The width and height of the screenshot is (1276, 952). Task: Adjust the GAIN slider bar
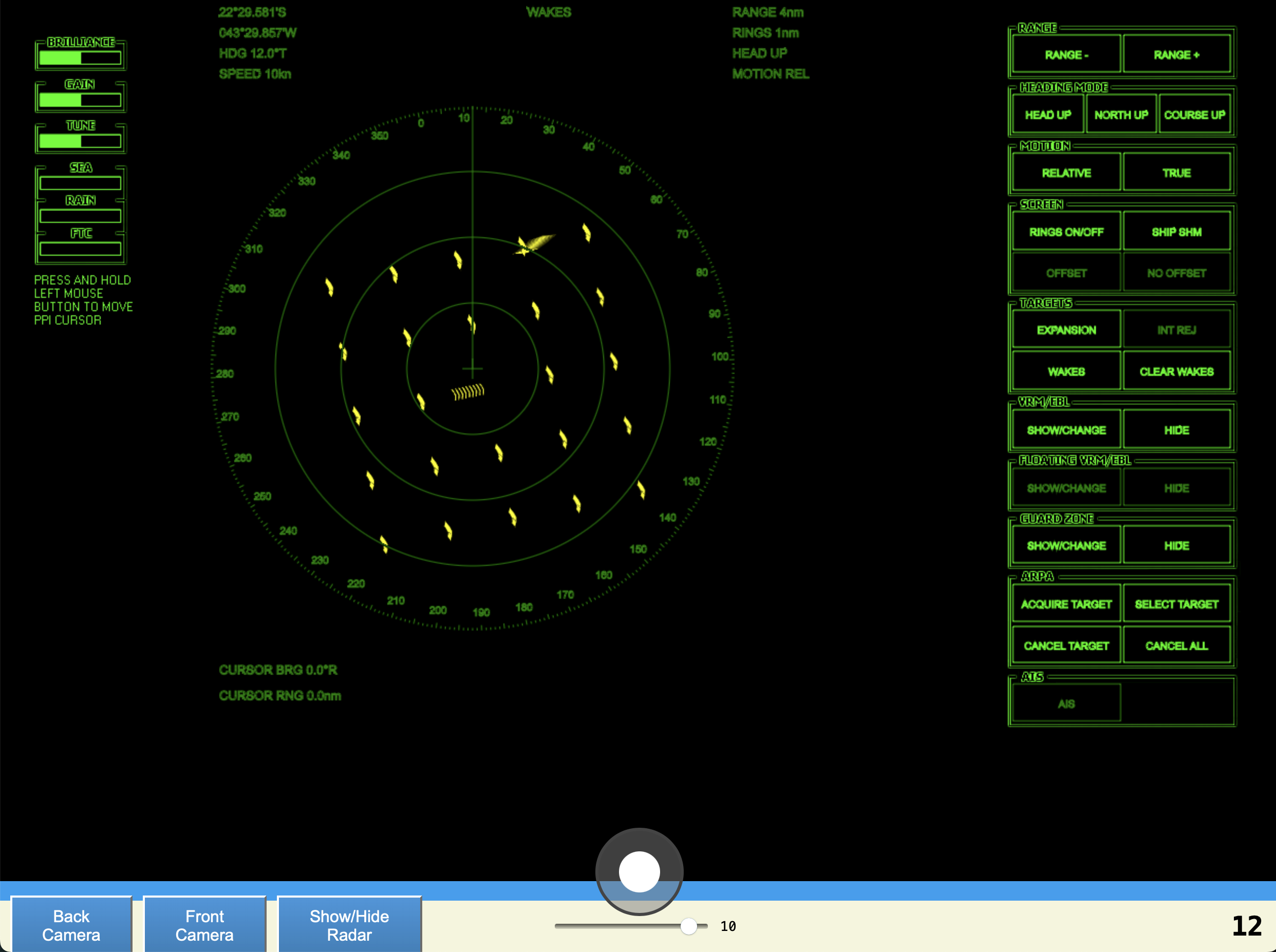coord(80,100)
